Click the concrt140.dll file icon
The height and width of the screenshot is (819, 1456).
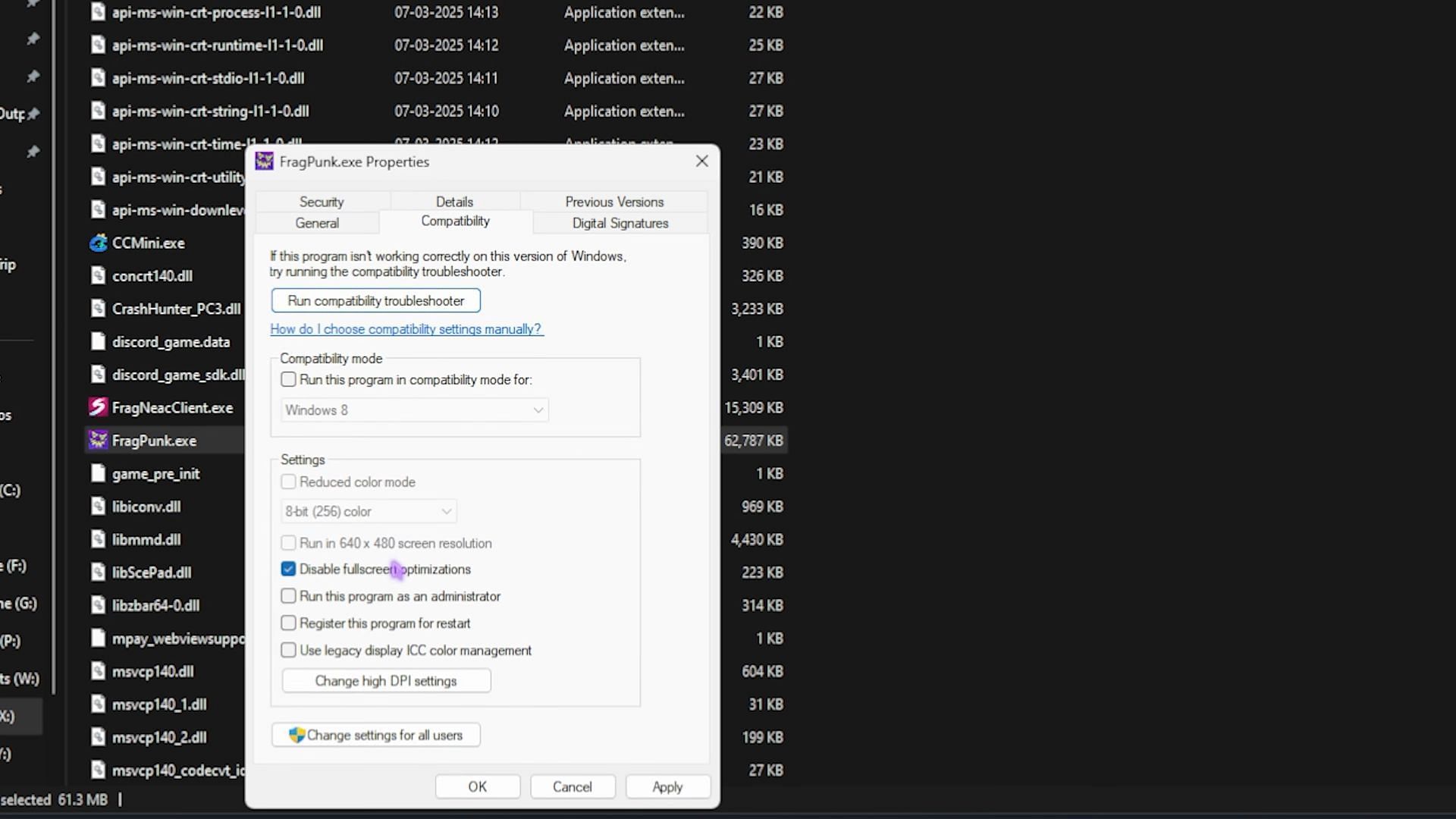(98, 275)
